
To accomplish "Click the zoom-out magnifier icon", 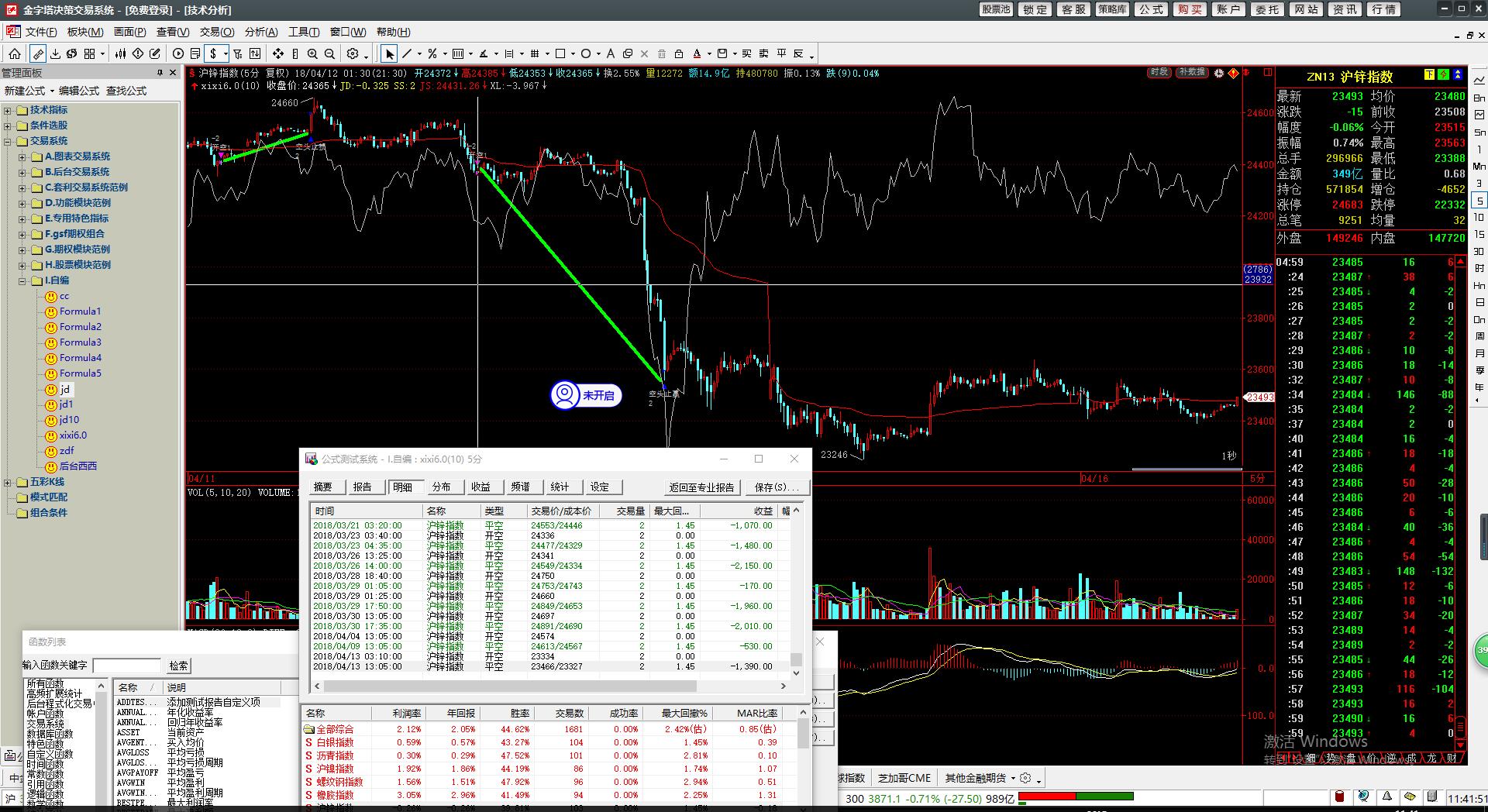I will [x=329, y=53].
